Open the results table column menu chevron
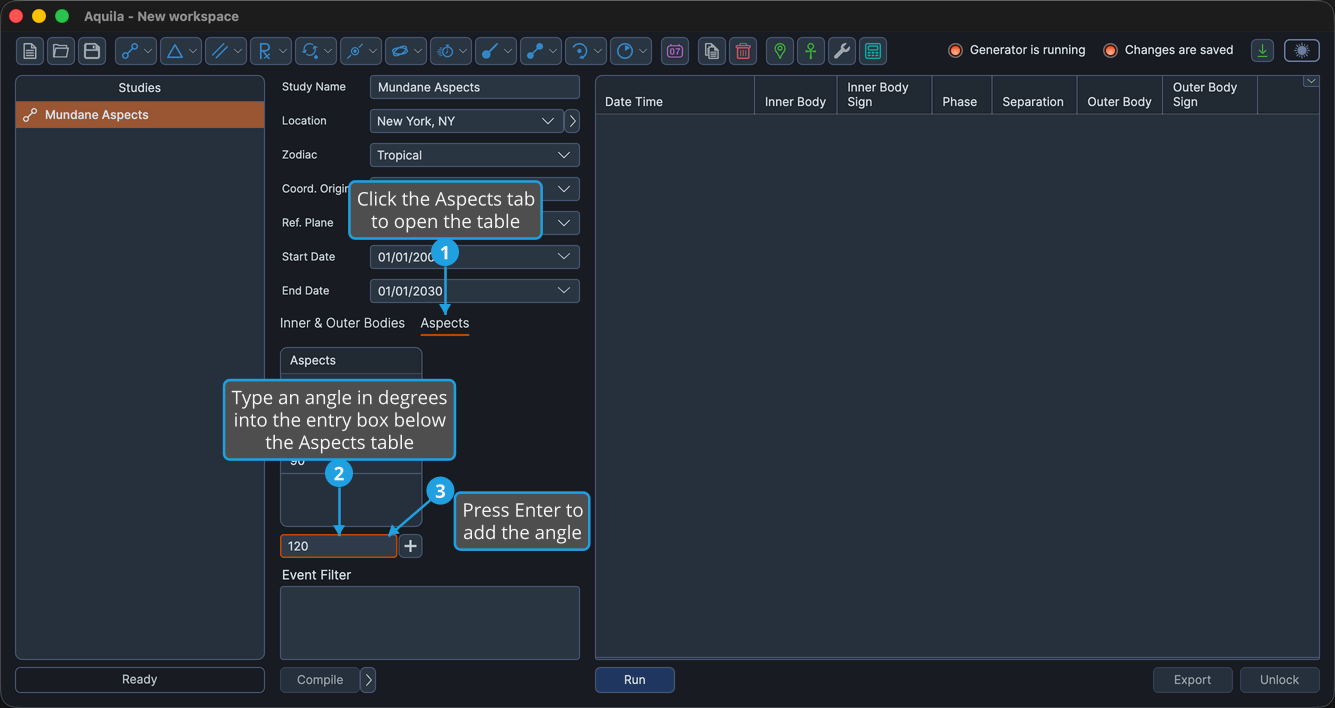The image size is (1335, 708). [1311, 82]
